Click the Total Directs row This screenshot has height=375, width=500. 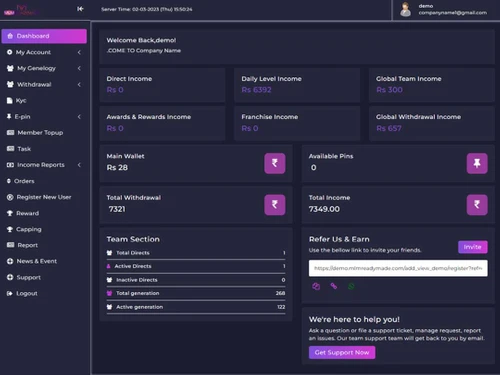[x=196, y=253]
